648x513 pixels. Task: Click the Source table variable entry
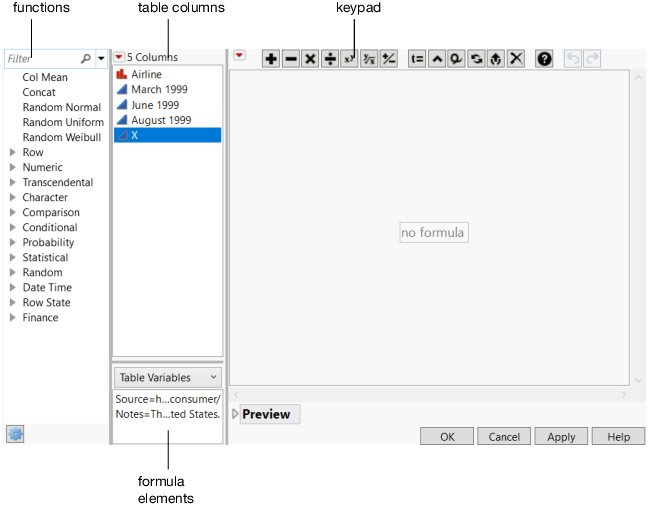167,399
